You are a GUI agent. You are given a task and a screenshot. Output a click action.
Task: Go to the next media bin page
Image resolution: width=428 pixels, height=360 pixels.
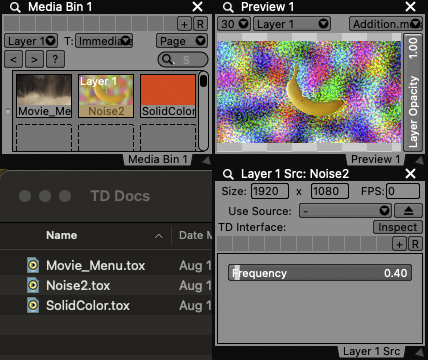tap(34, 59)
